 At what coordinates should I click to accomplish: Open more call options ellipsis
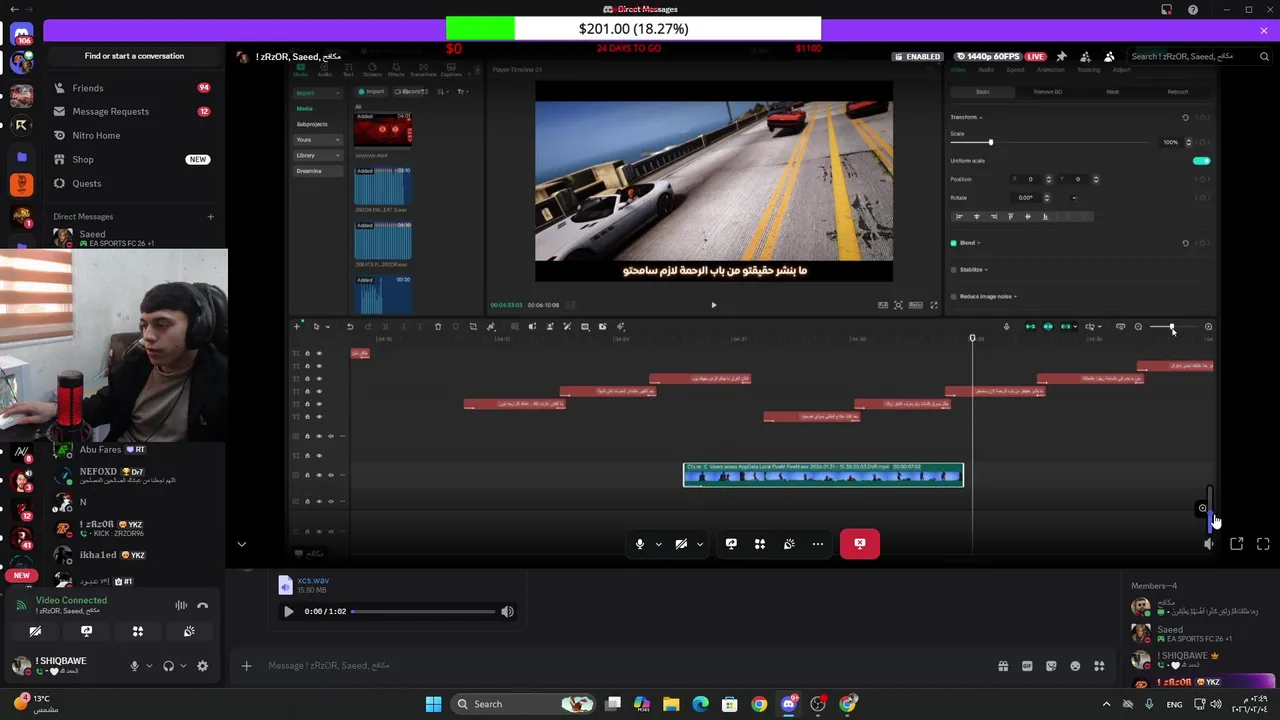(818, 544)
